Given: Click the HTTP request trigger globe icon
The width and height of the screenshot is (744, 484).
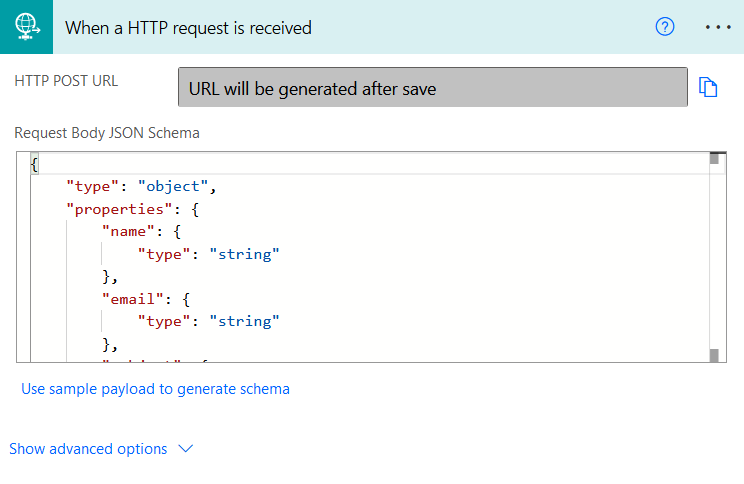Looking at the screenshot, I should coord(26,27).
